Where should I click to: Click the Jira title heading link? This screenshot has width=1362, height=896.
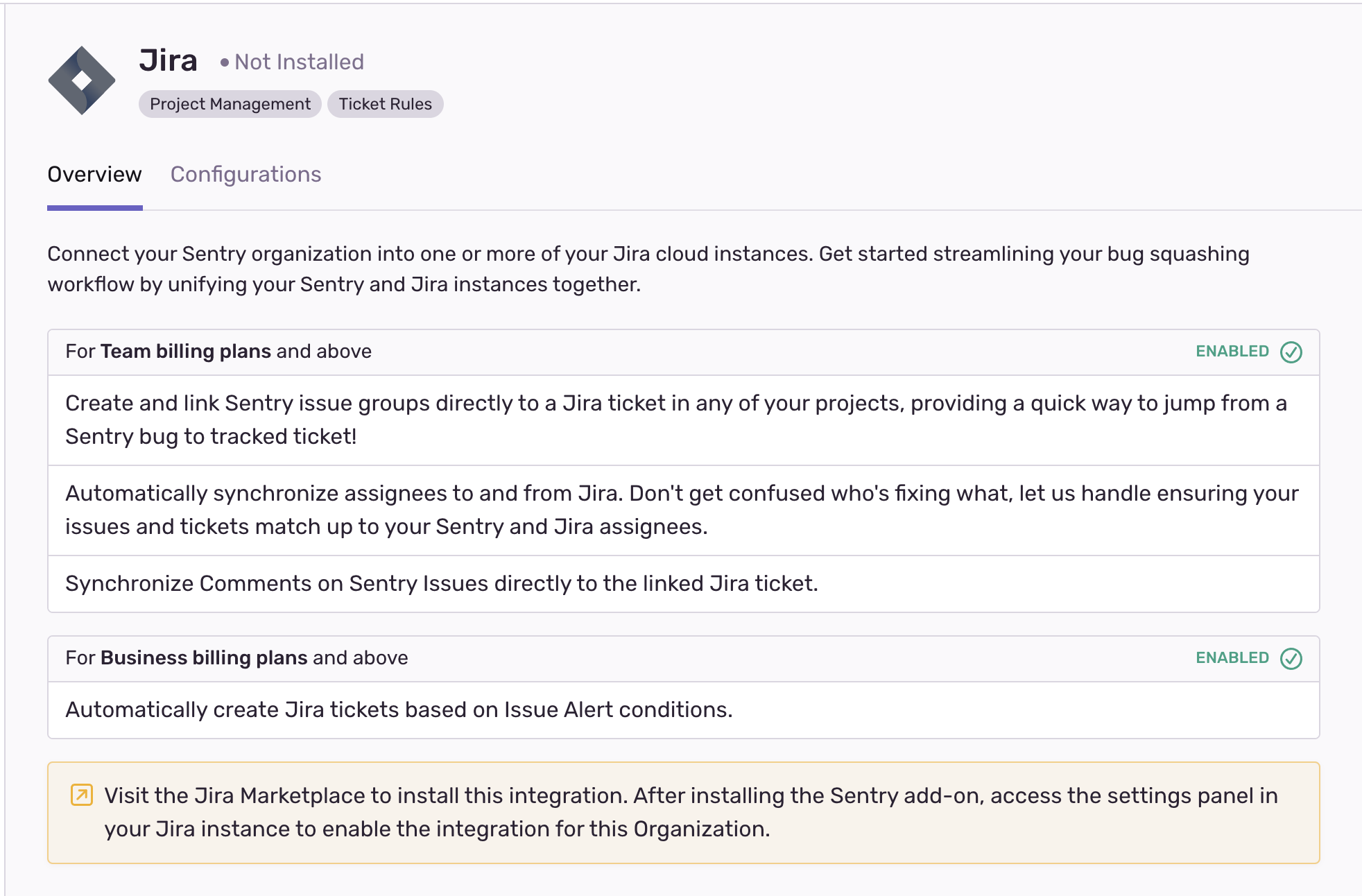169,61
